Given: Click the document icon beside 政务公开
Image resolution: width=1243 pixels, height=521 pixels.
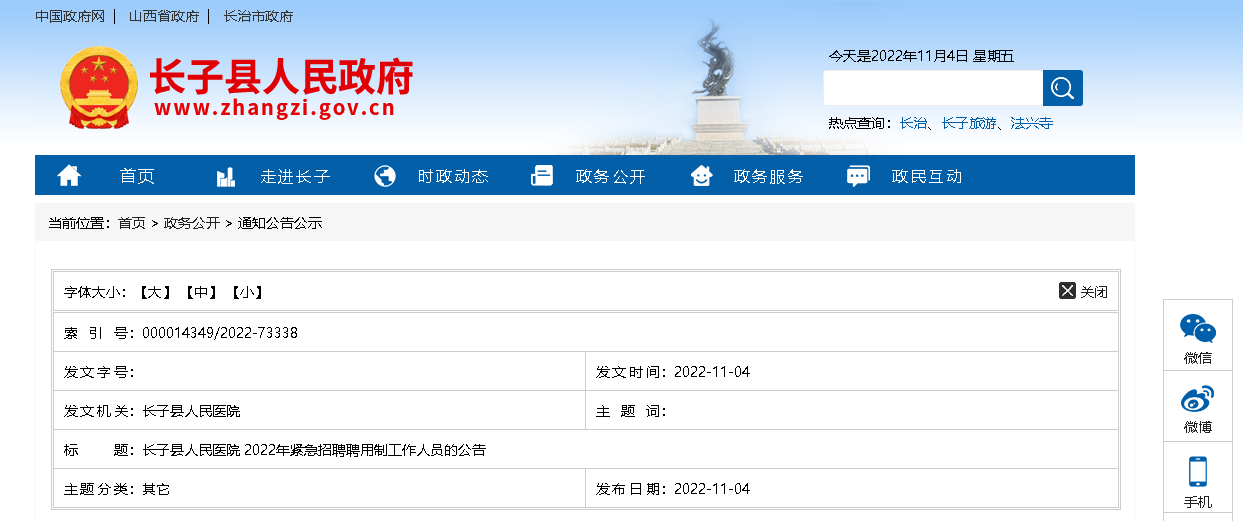Looking at the screenshot, I should tap(541, 176).
